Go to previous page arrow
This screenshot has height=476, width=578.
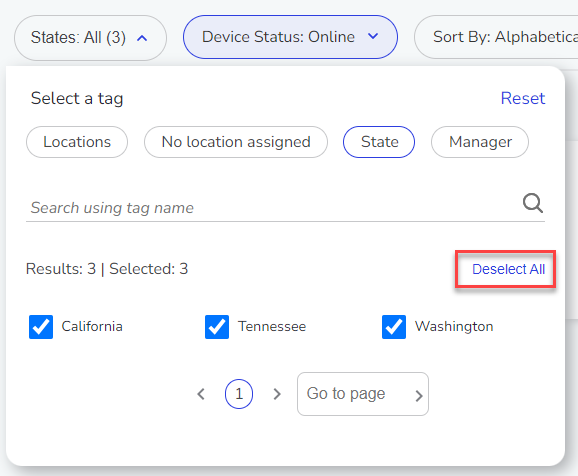(x=201, y=394)
